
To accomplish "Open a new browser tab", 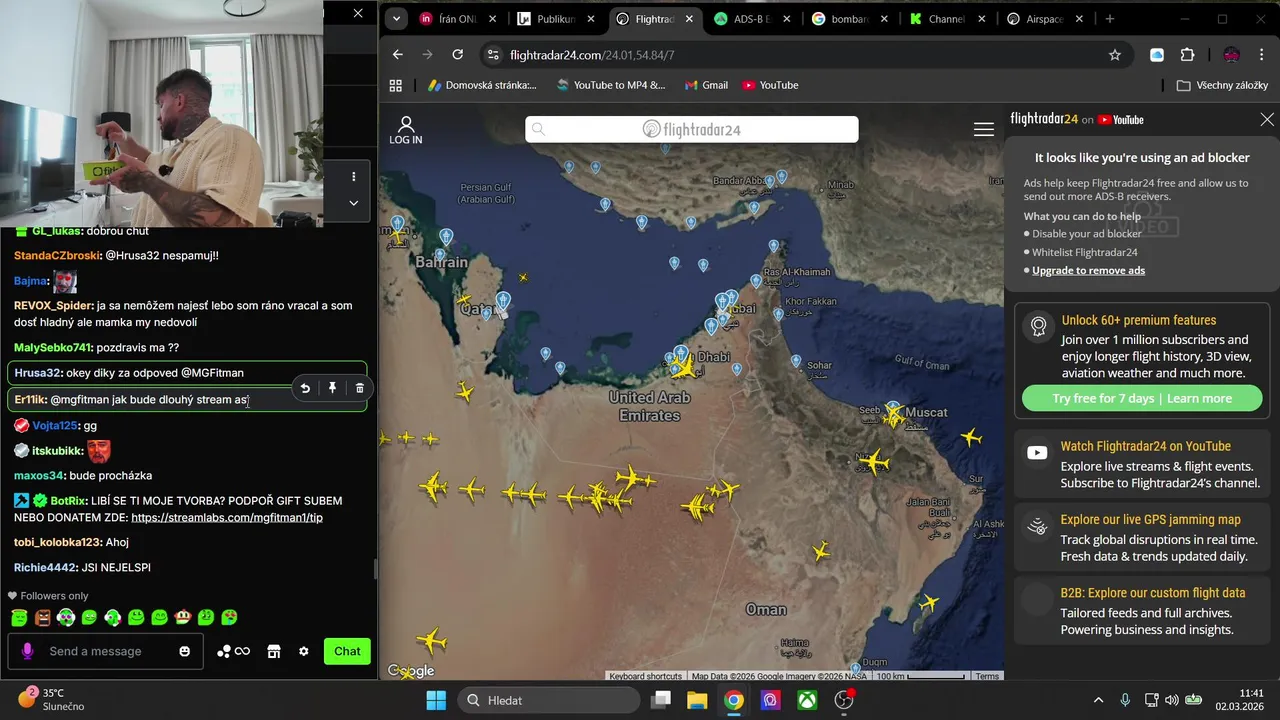I will (1109, 19).
